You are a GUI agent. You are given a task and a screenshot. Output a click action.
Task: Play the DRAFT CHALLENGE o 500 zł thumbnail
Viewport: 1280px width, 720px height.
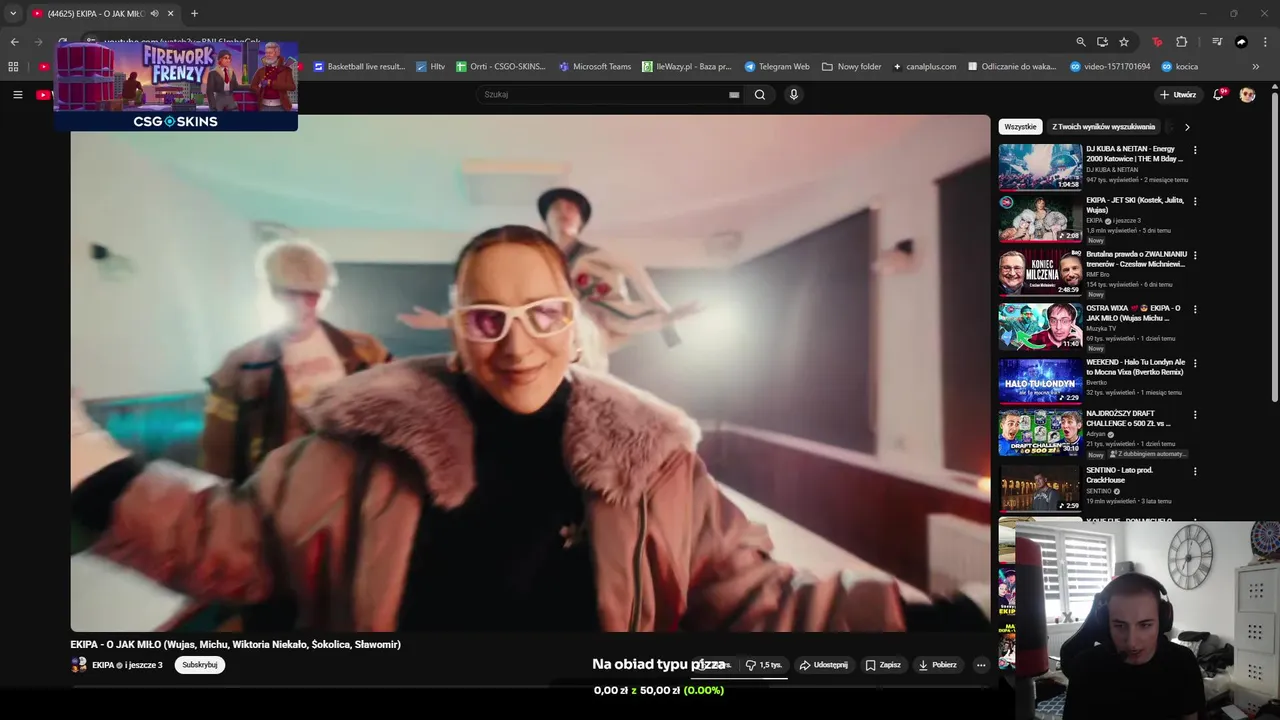(x=1040, y=435)
